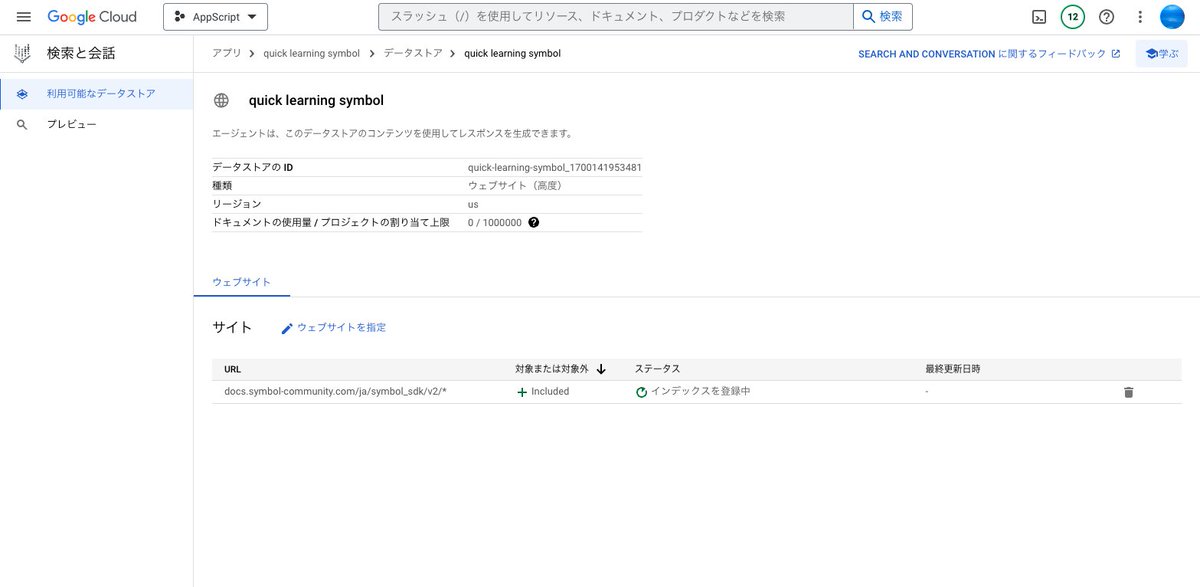1200x587 pixels.
Task: Click the 学ぶ learn button
Action: [x=1162, y=54]
